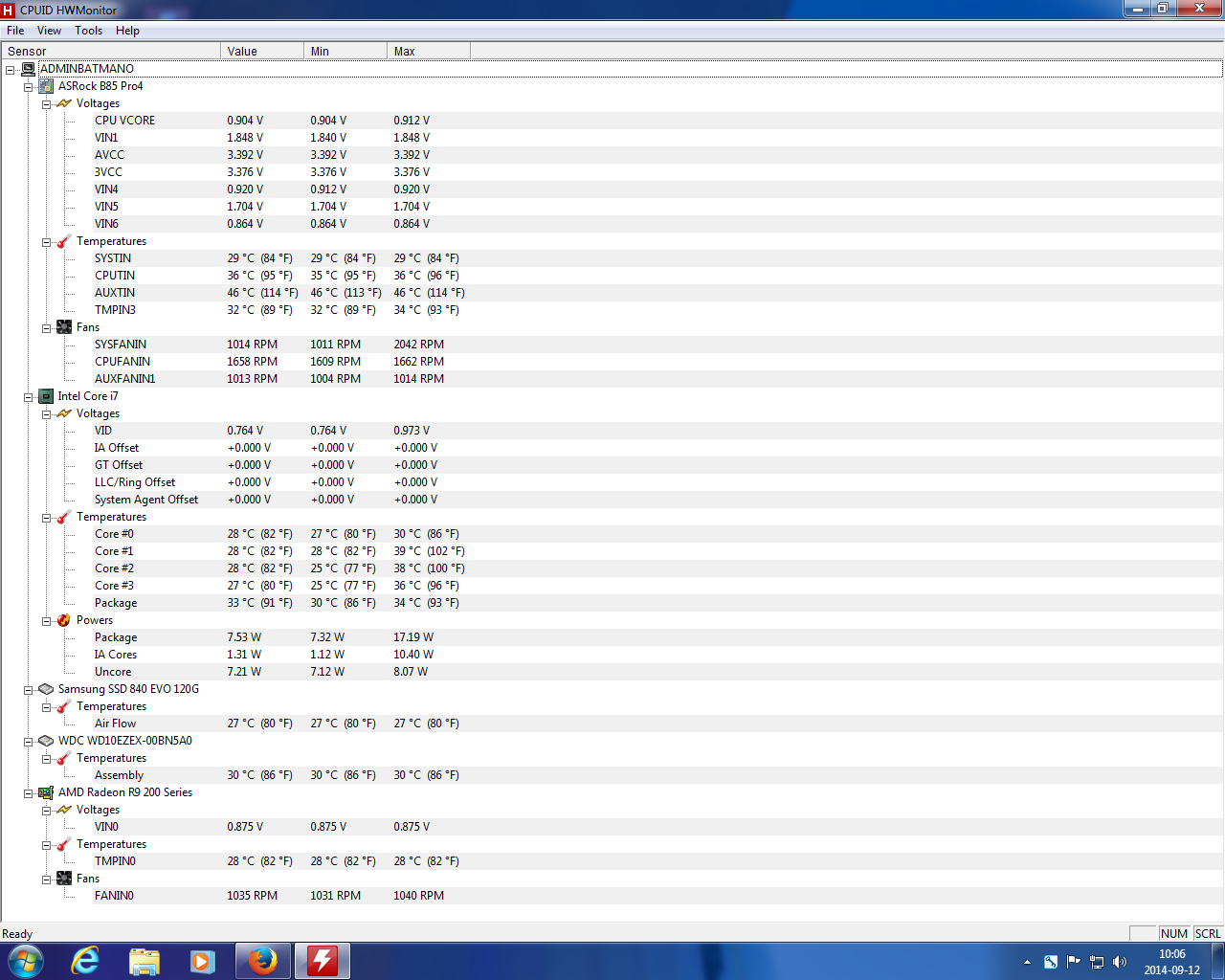Image resolution: width=1225 pixels, height=980 pixels.
Task: Open the Action Center flag in the tray
Action: point(1073,962)
